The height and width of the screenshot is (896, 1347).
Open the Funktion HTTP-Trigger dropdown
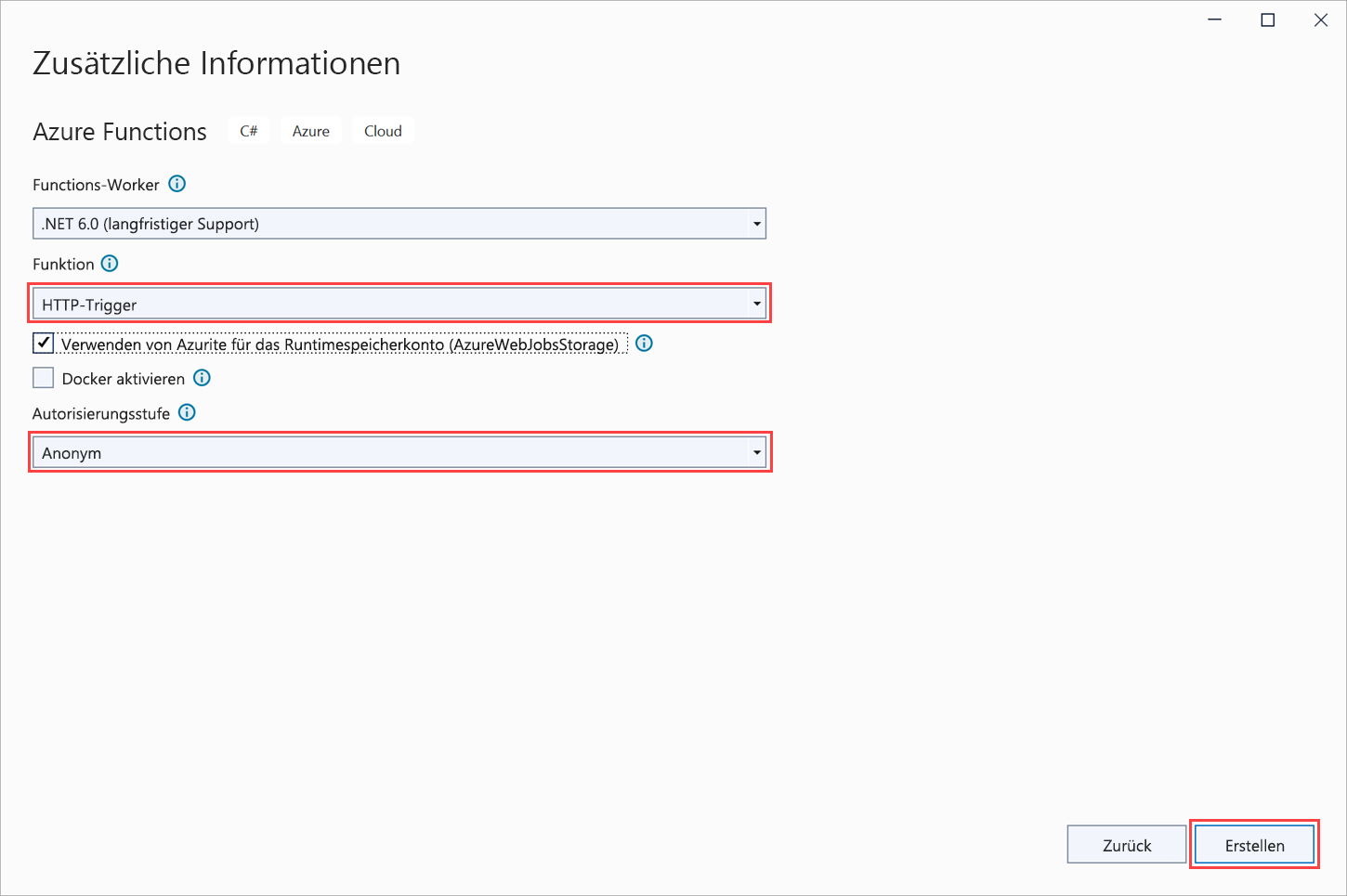pos(399,304)
